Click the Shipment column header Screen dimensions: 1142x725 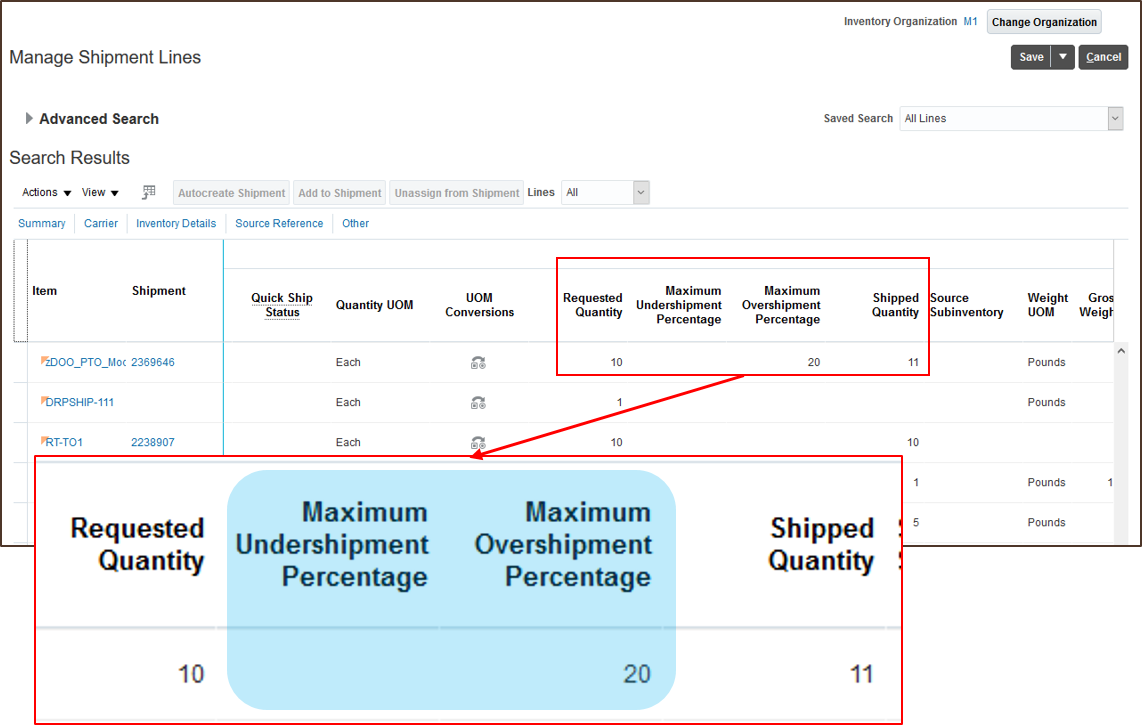tap(159, 291)
